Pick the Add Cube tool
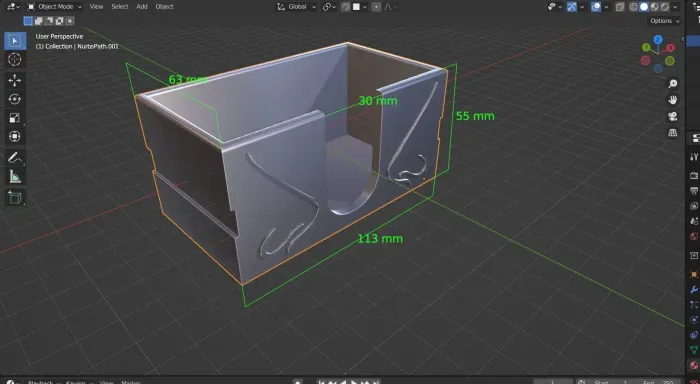The image size is (700, 384). tap(15, 197)
